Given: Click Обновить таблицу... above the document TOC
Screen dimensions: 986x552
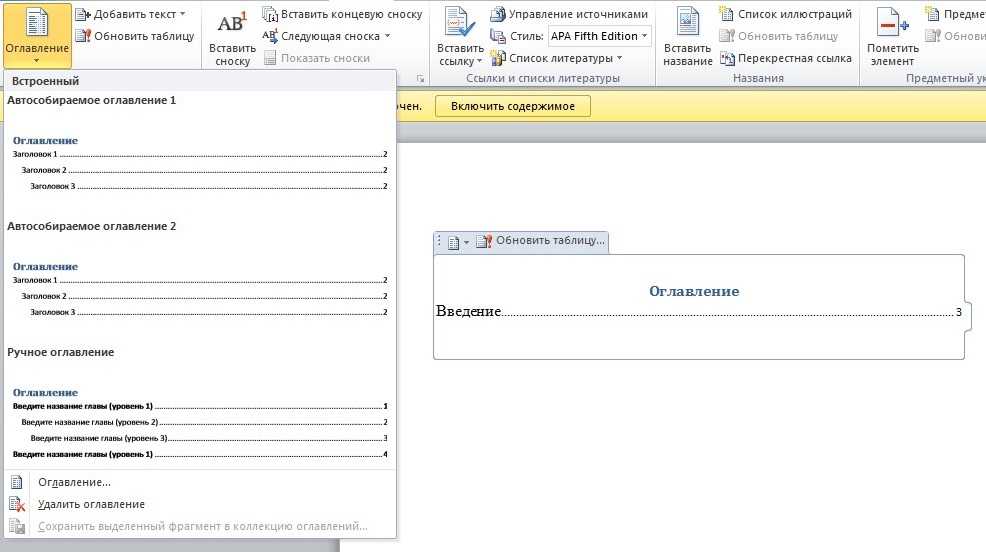Looking at the screenshot, I should pyautogui.click(x=541, y=241).
